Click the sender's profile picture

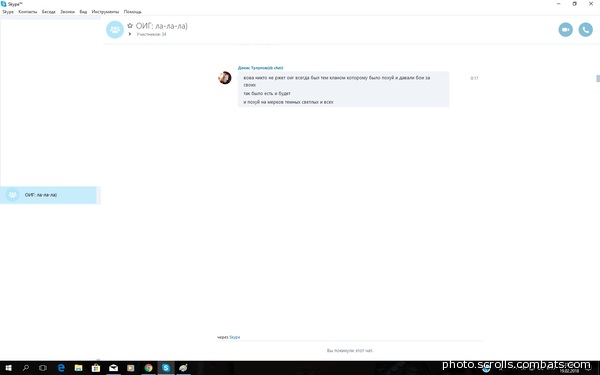225,78
